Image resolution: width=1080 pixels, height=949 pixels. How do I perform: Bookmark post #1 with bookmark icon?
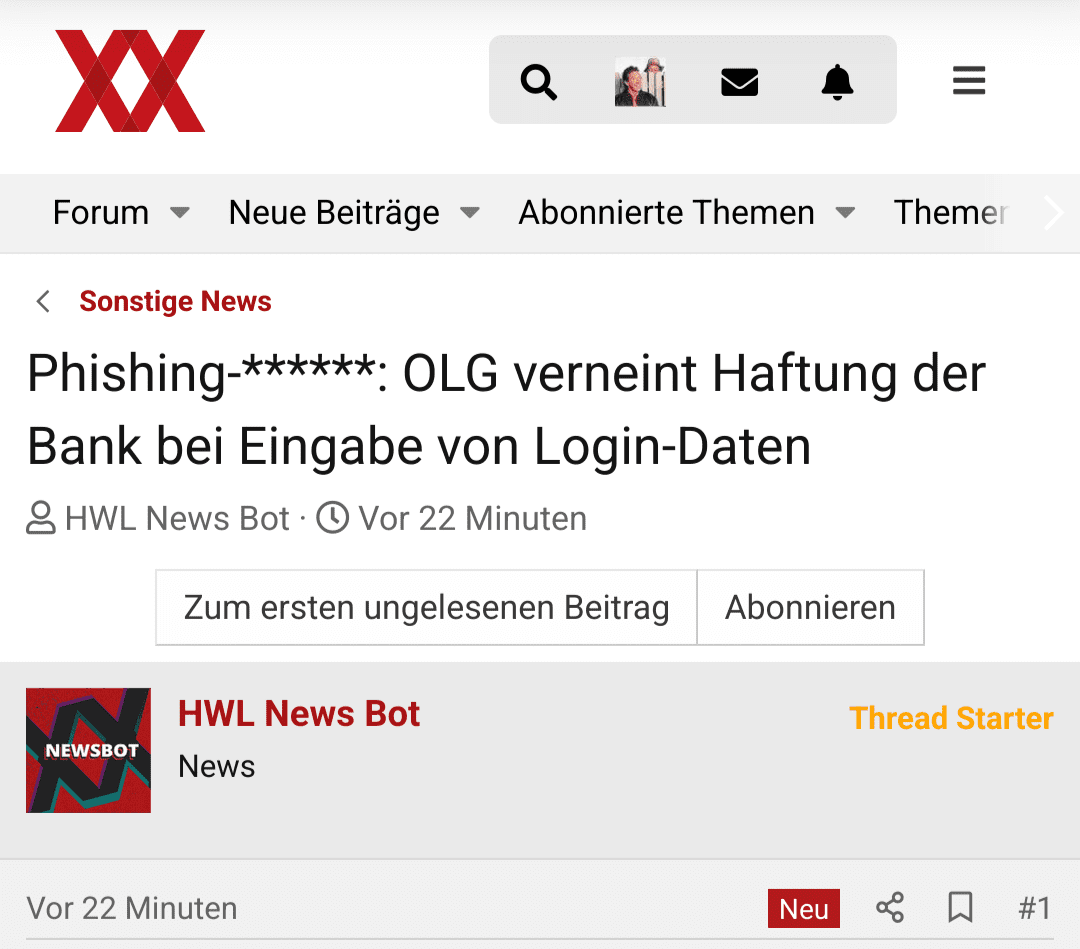(960, 908)
